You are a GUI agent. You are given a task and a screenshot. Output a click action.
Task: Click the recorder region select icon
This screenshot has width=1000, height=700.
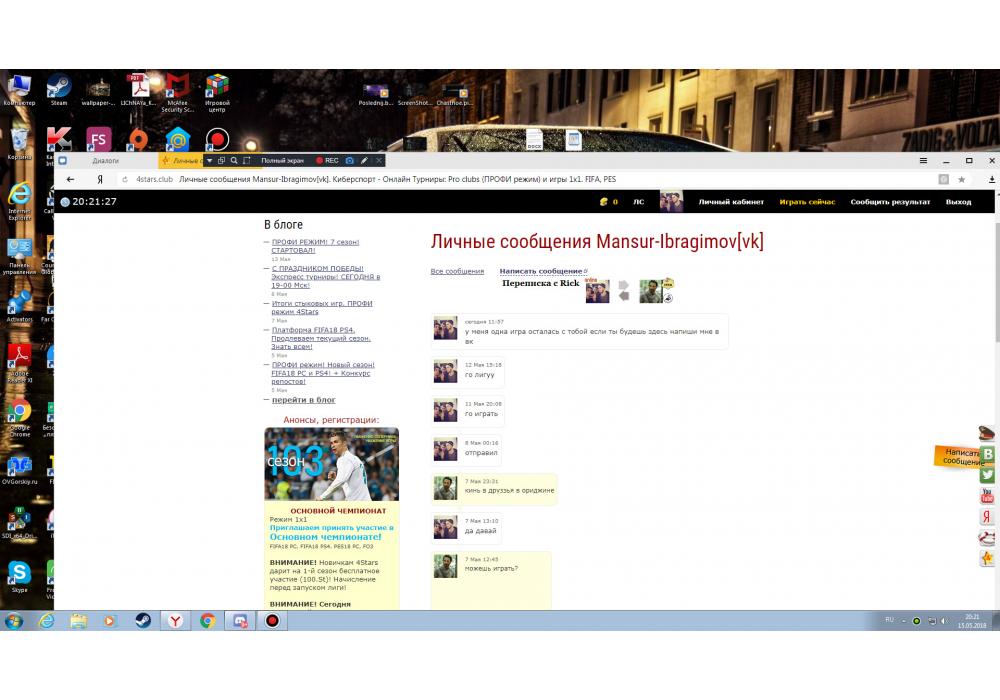(247, 161)
